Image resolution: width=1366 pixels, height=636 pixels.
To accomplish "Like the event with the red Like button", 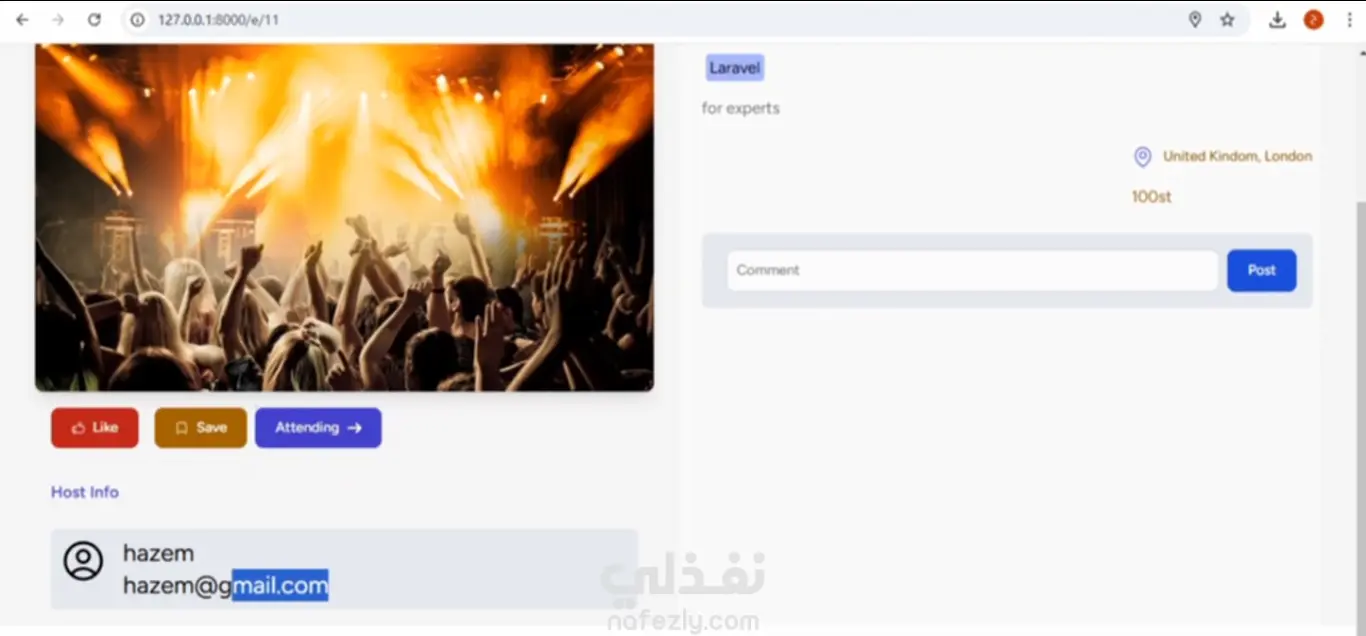I will click(95, 428).
